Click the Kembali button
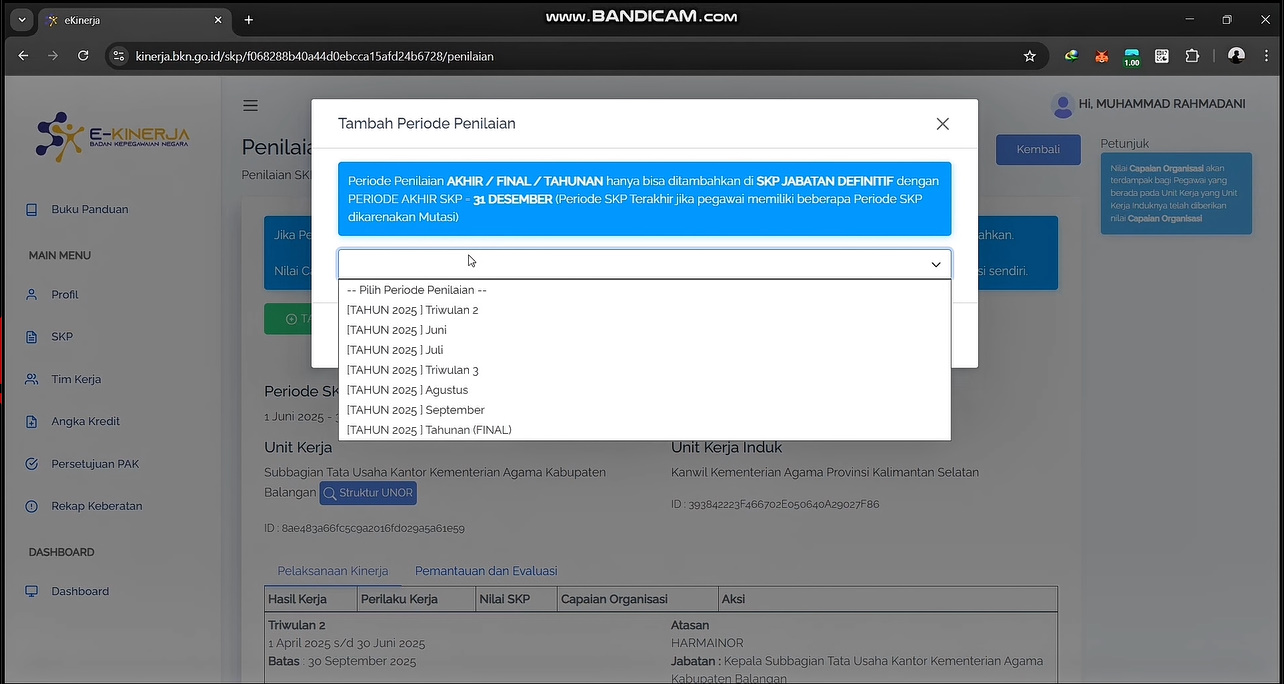The image size is (1284, 684). [x=1037, y=150]
